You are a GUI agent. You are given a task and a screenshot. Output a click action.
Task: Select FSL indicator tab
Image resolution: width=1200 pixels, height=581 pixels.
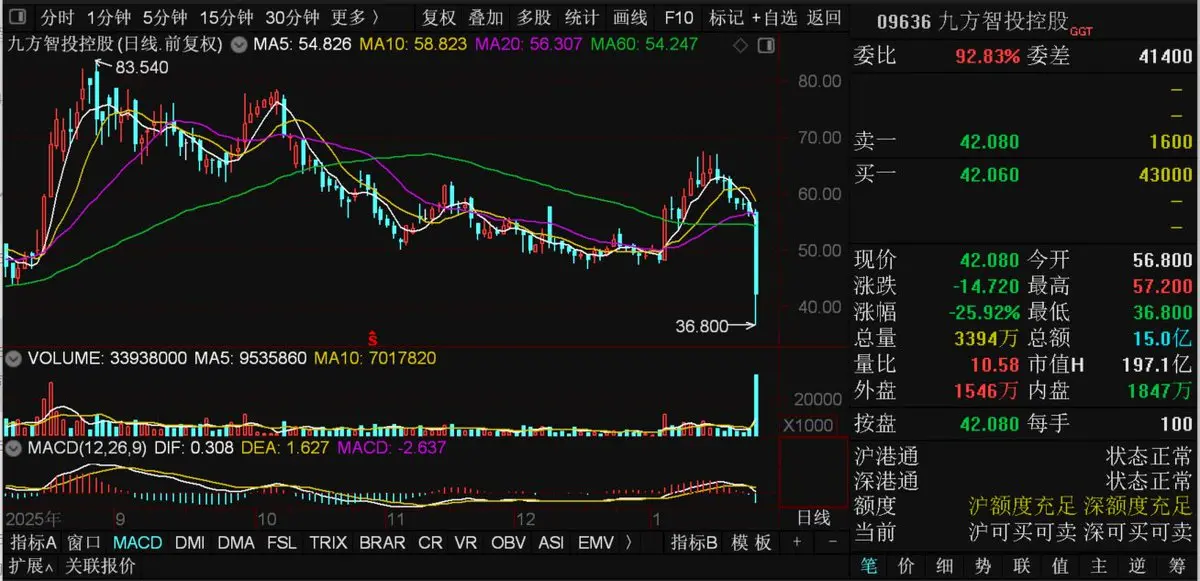click(x=282, y=542)
